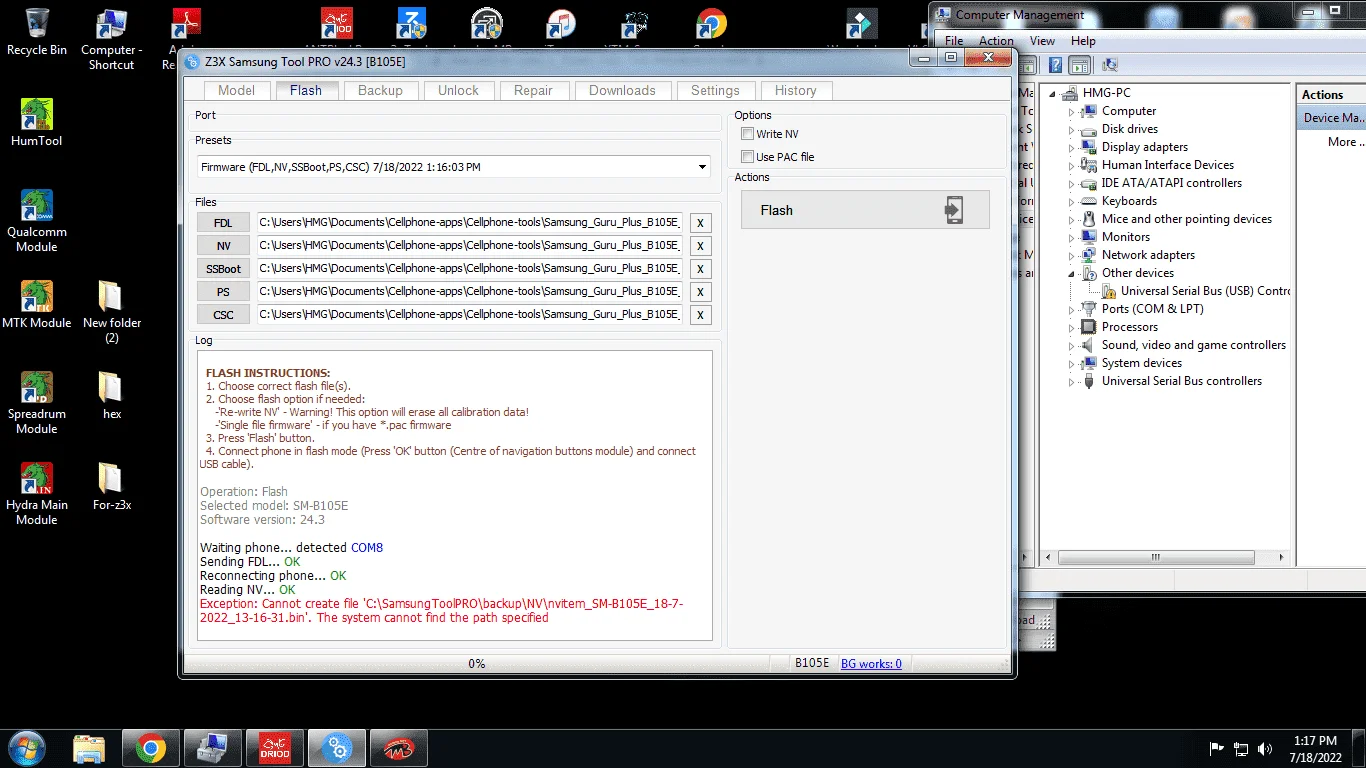Open the Presets firmware dropdown

pos(453,167)
